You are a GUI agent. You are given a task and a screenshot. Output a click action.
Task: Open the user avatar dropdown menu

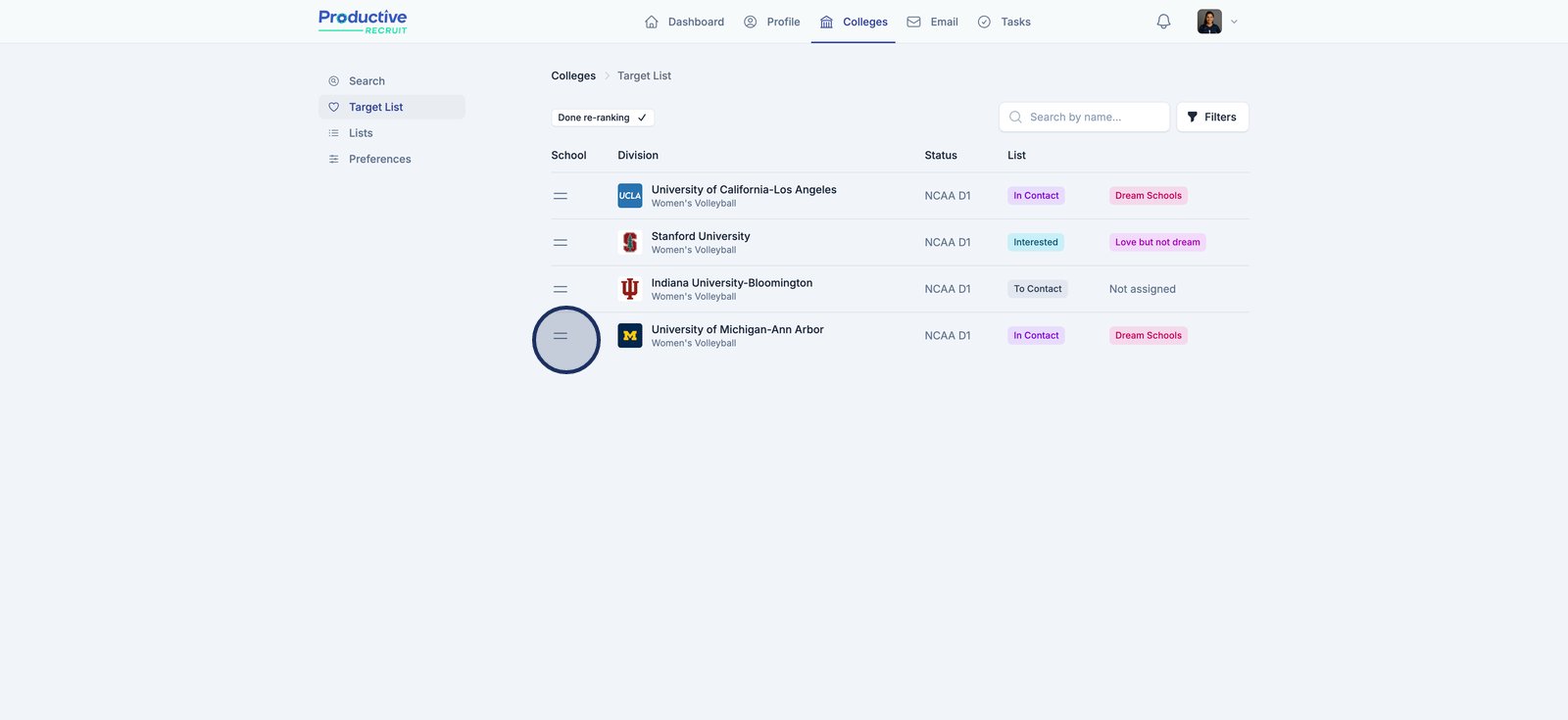coord(1217,22)
